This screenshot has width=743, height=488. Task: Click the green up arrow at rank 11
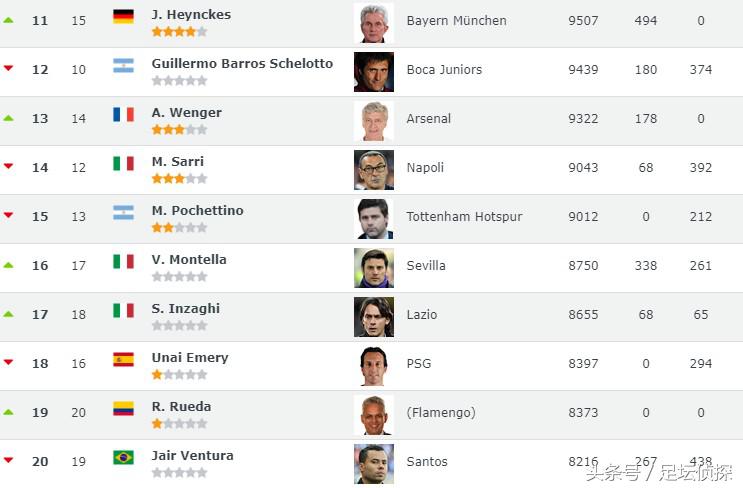coord(9,20)
